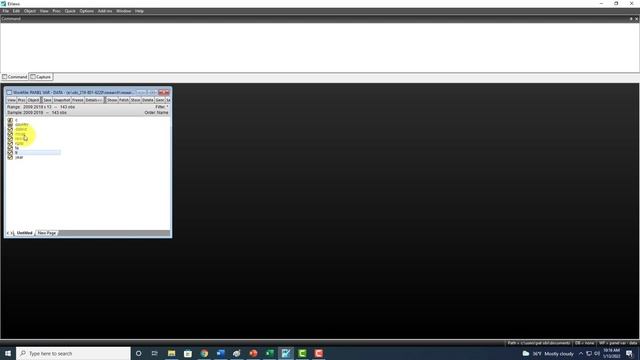Click the WF status bar entry

618,343
